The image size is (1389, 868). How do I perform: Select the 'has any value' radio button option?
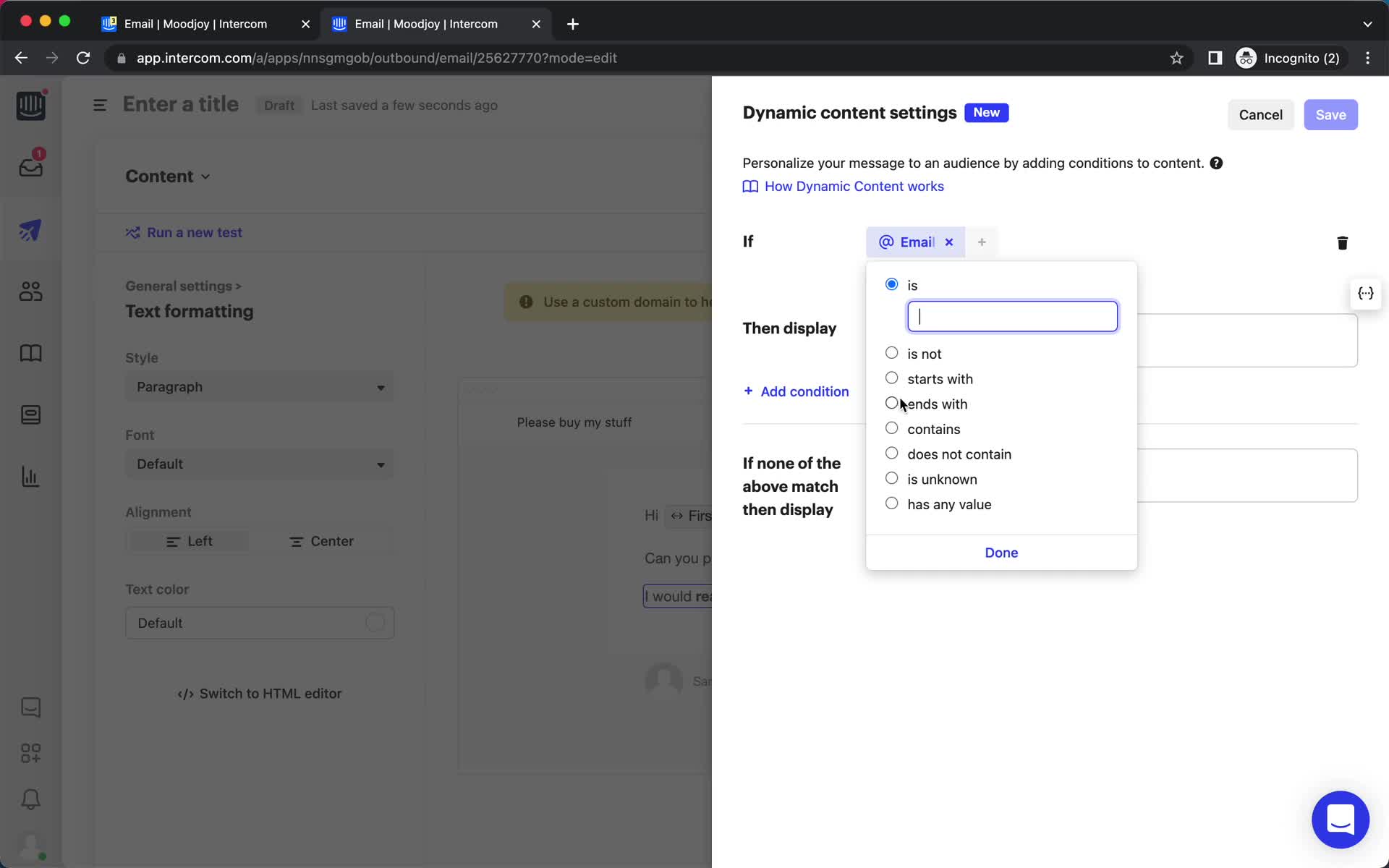[x=891, y=504]
